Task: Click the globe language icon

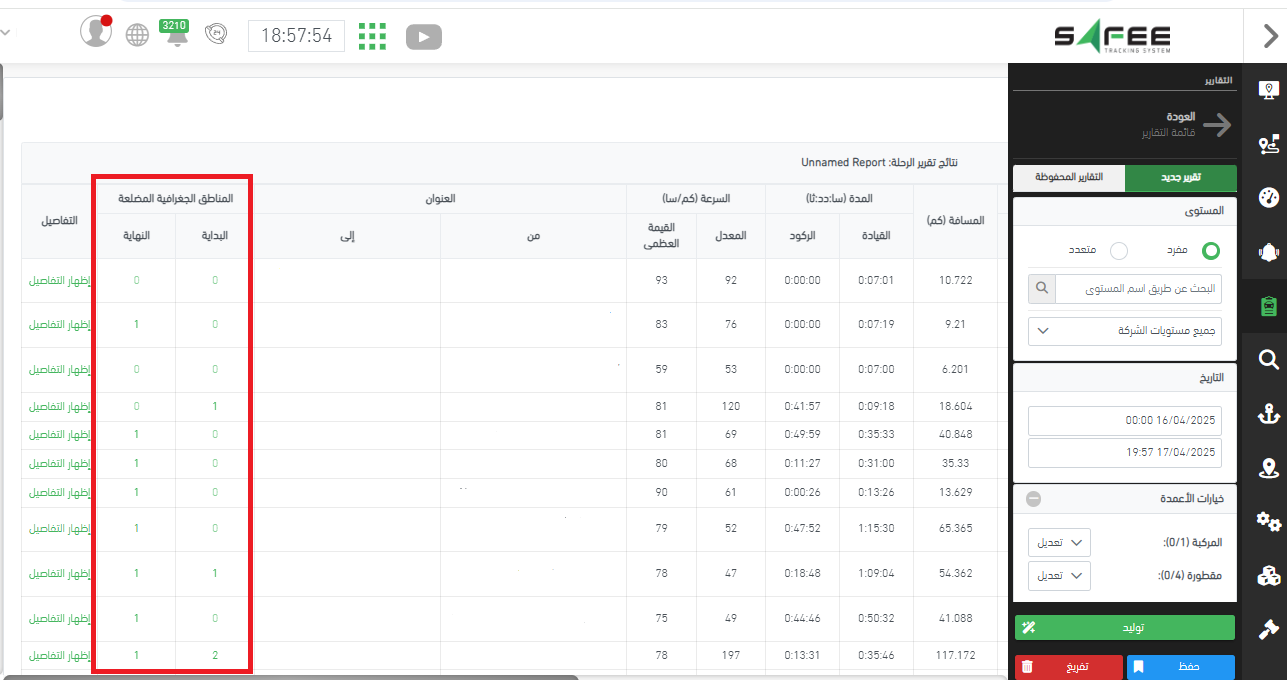Action: point(137,36)
